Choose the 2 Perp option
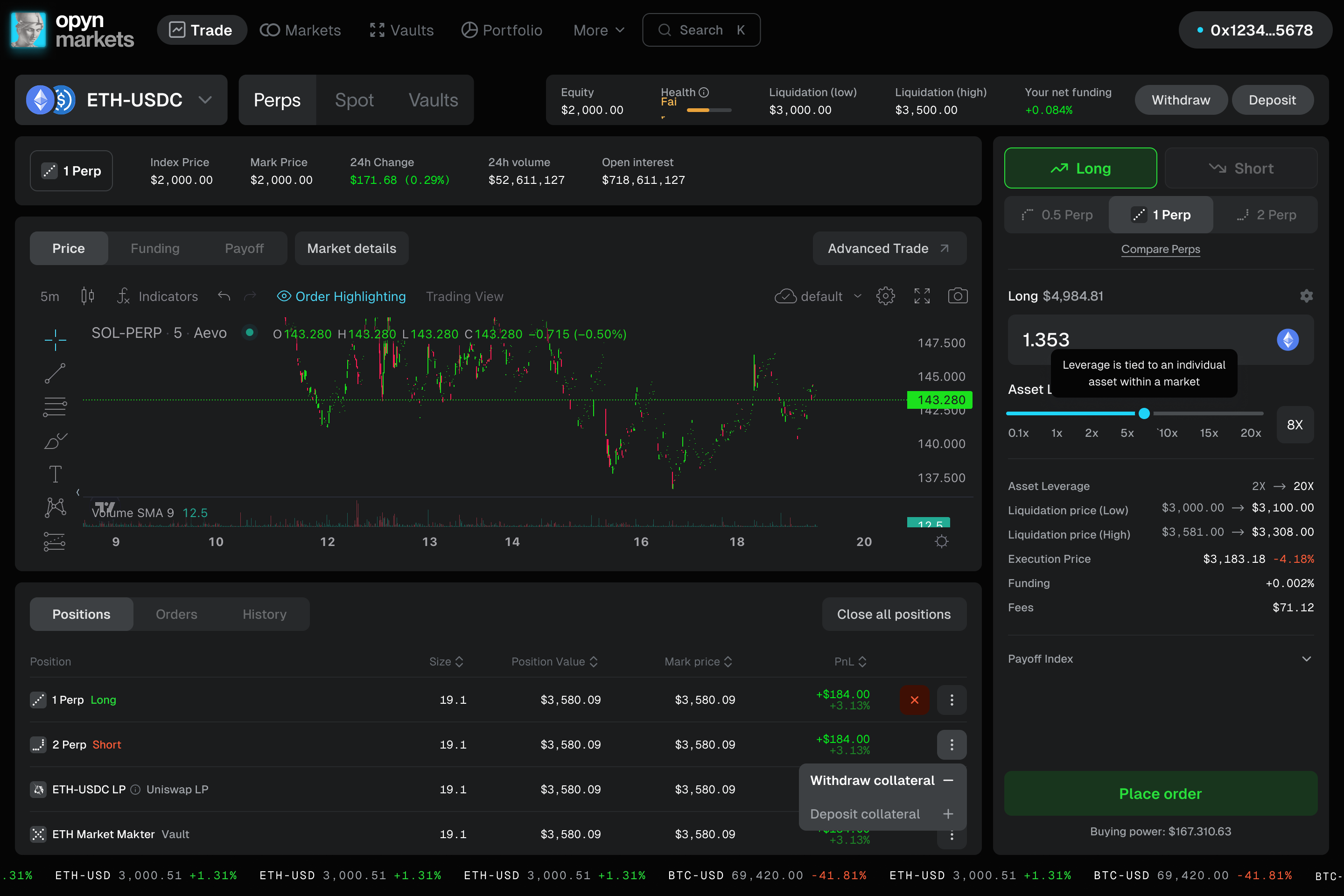Screen dimensions: 1344x896 (x=1266, y=215)
